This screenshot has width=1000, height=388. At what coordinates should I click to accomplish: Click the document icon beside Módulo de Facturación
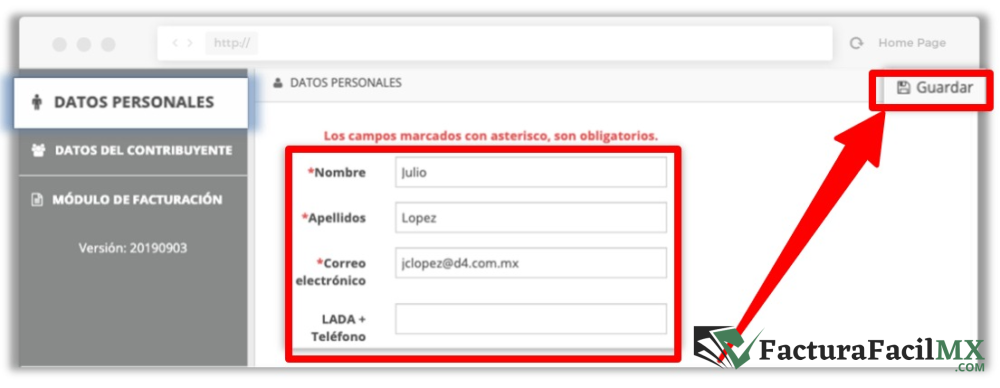[37, 200]
